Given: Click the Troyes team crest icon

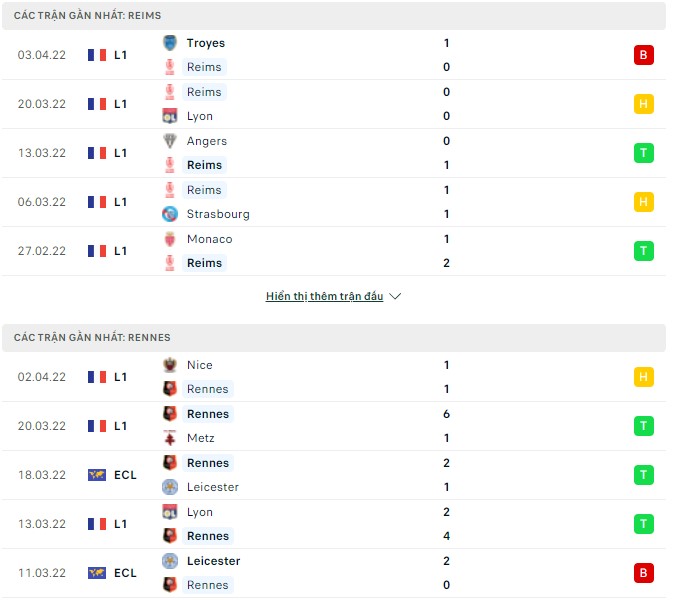Looking at the screenshot, I should pos(170,43).
